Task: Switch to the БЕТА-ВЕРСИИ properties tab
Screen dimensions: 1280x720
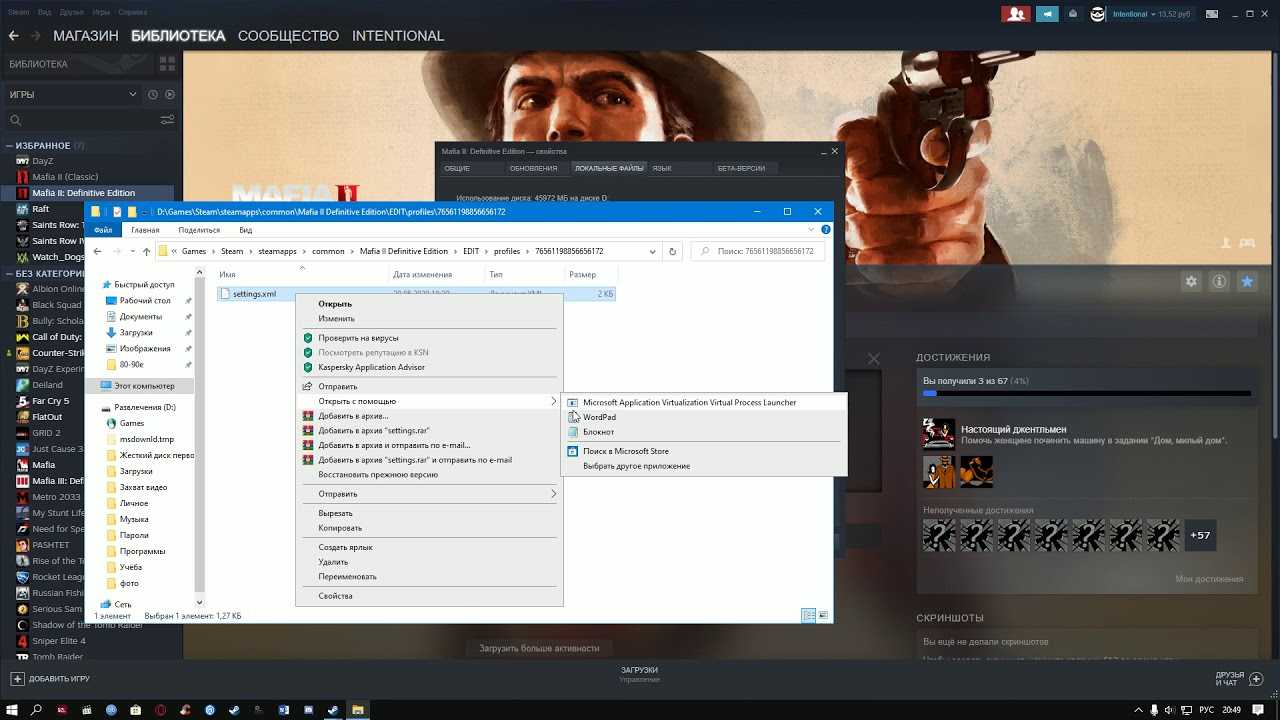Action: tap(741, 168)
